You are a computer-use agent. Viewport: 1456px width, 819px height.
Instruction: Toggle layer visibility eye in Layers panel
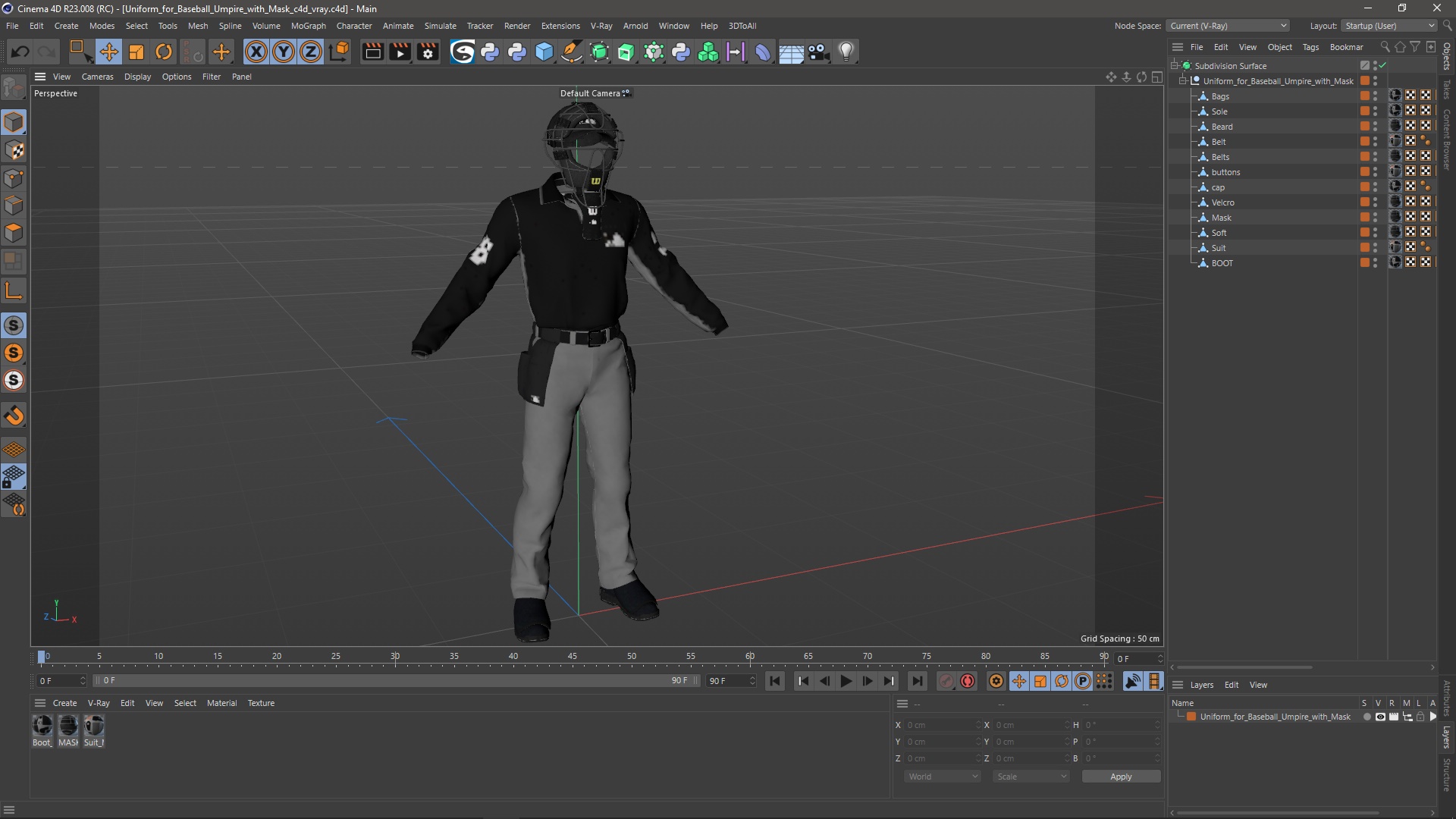click(1380, 717)
